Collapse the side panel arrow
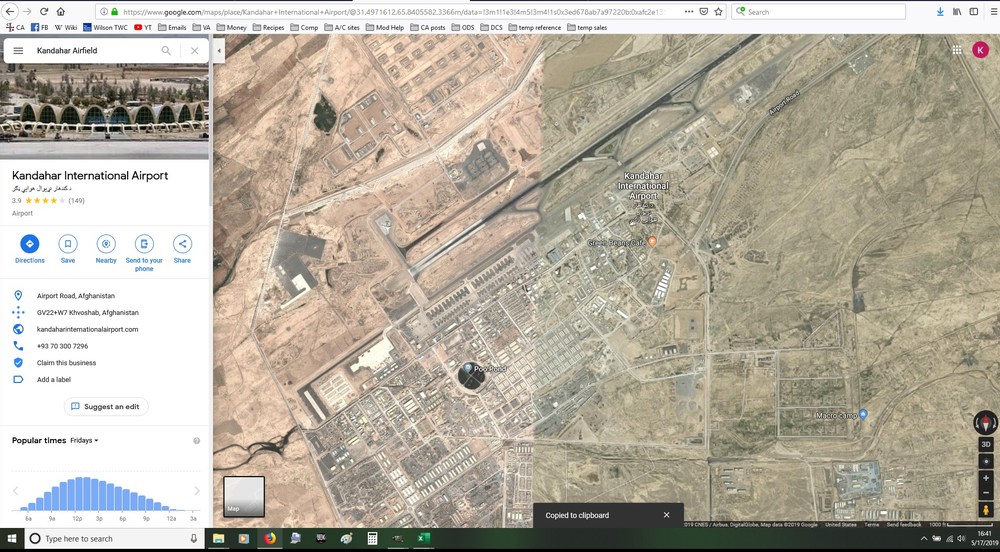 (219, 50)
